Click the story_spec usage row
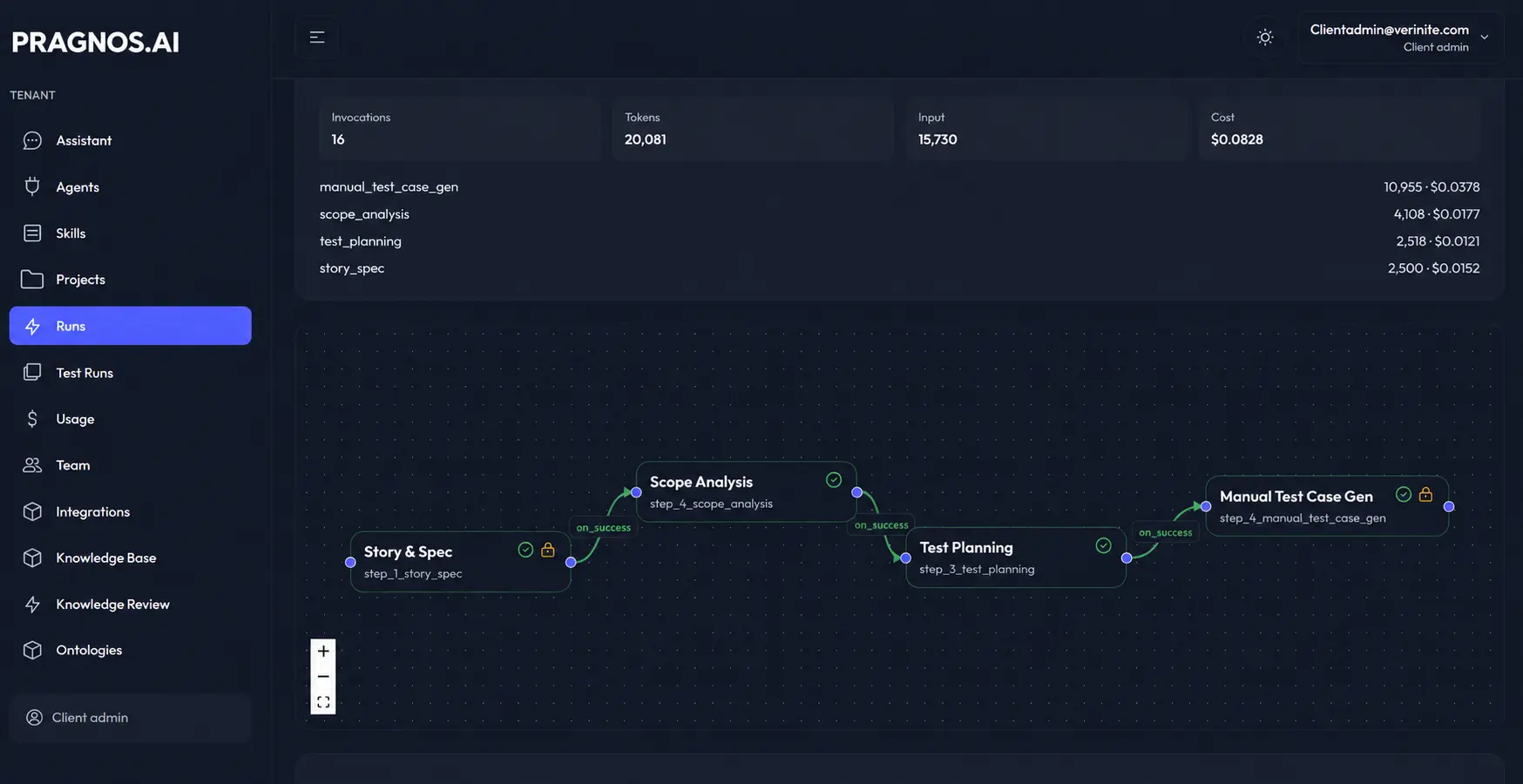The image size is (1523, 784). click(x=899, y=267)
